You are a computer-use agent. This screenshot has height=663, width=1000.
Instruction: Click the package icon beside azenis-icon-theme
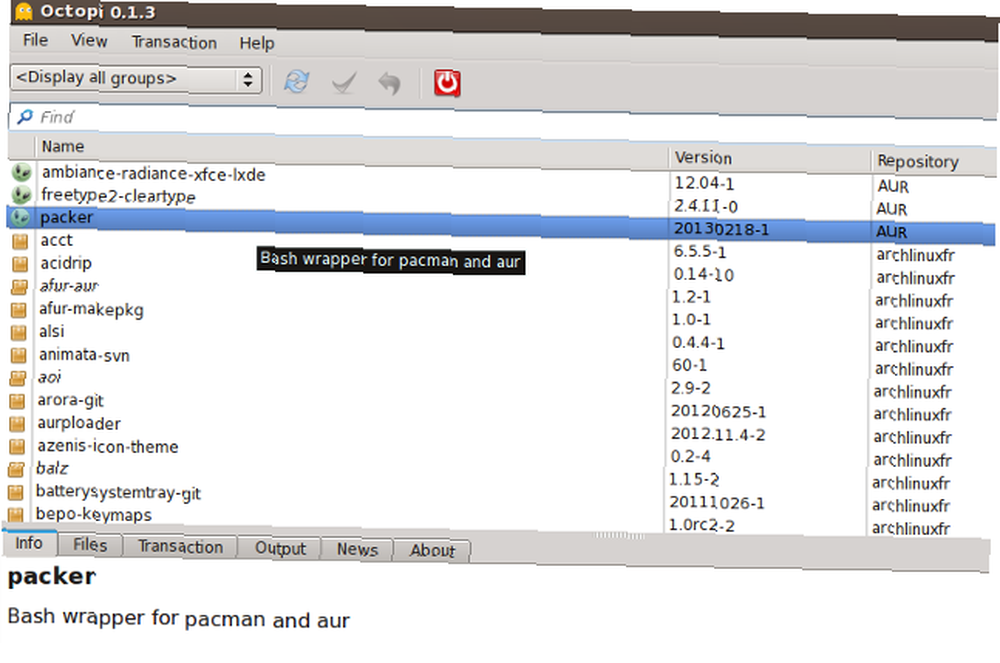point(17,446)
